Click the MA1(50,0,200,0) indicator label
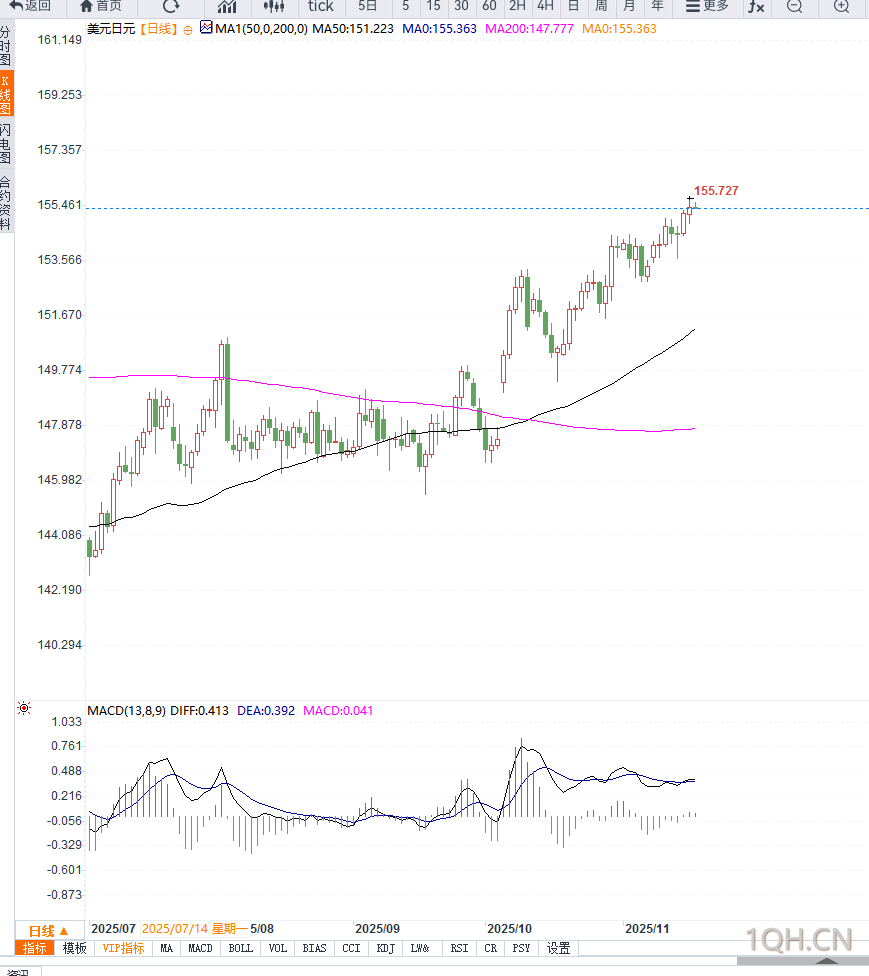Image resolution: width=869 pixels, height=976 pixels. [x=261, y=29]
